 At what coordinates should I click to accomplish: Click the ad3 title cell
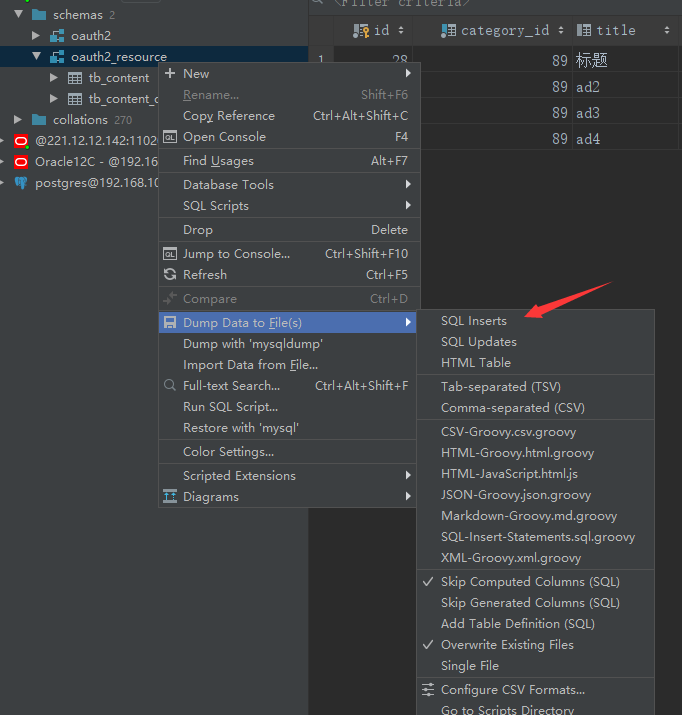(625, 113)
